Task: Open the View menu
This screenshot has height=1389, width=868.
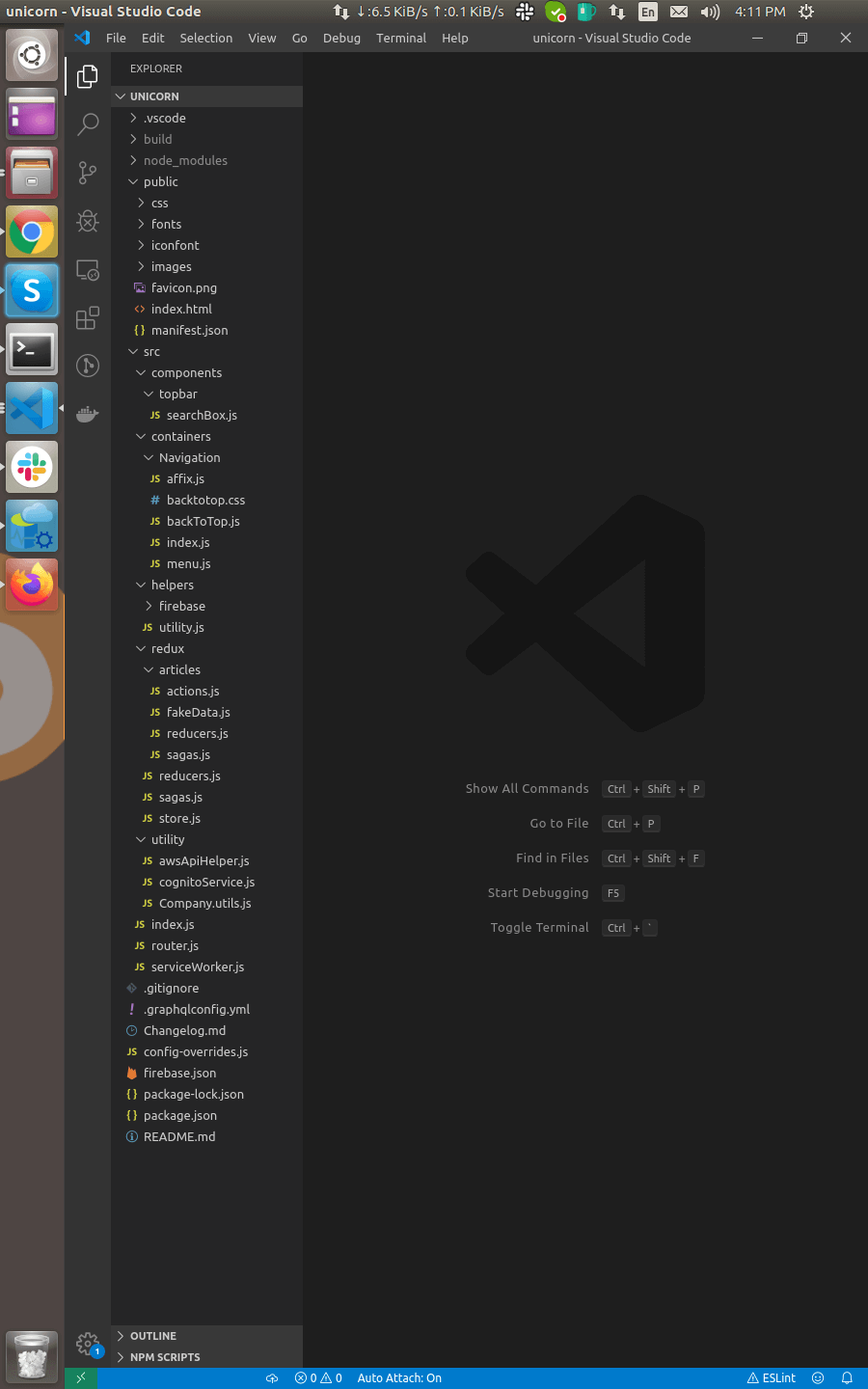Action: click(262, 38)
